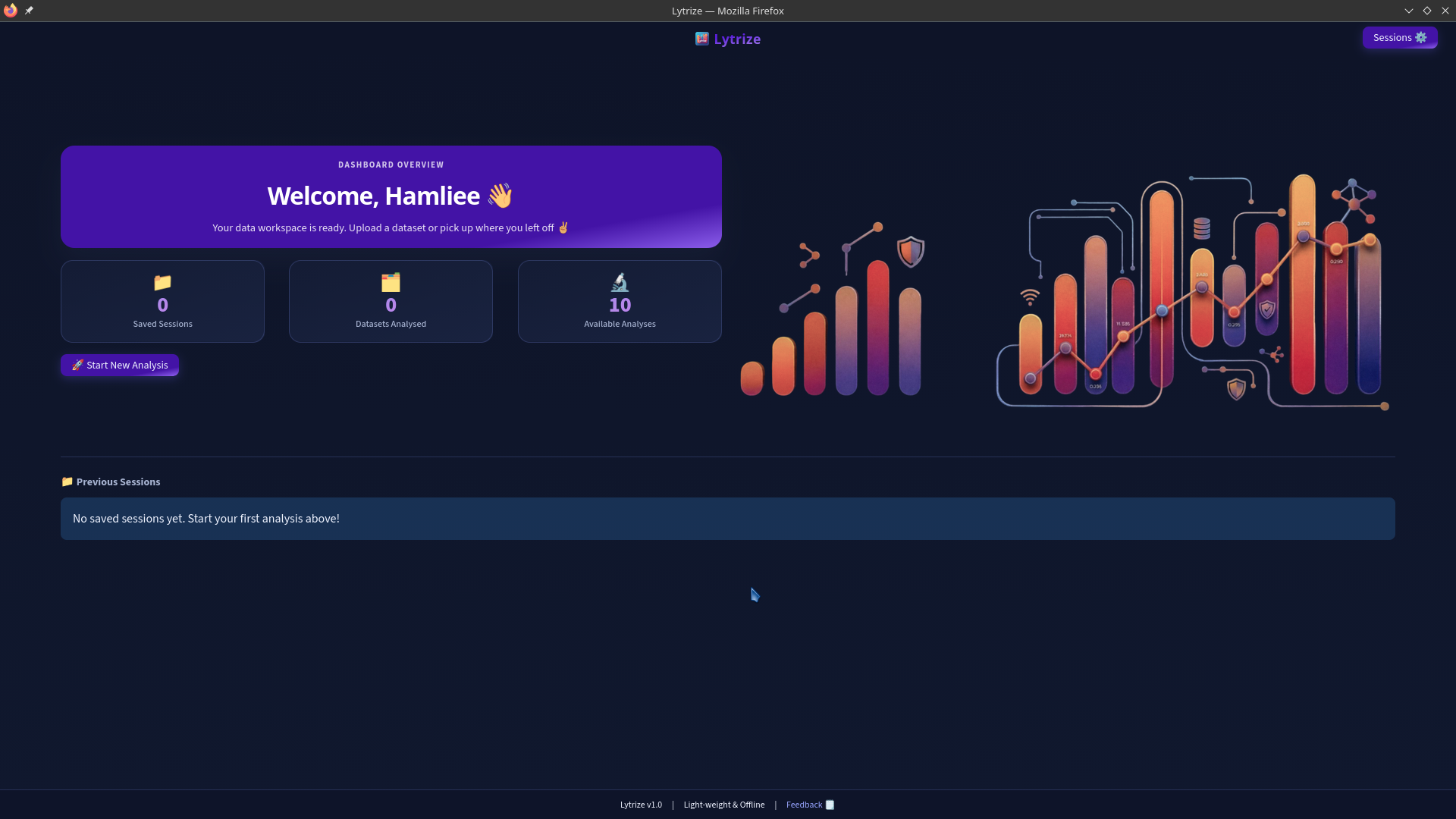Click the rocket icon on Start New Analysis
Image resolution: width=1456 pixels, height=819 pixels.
coord(77,365)
